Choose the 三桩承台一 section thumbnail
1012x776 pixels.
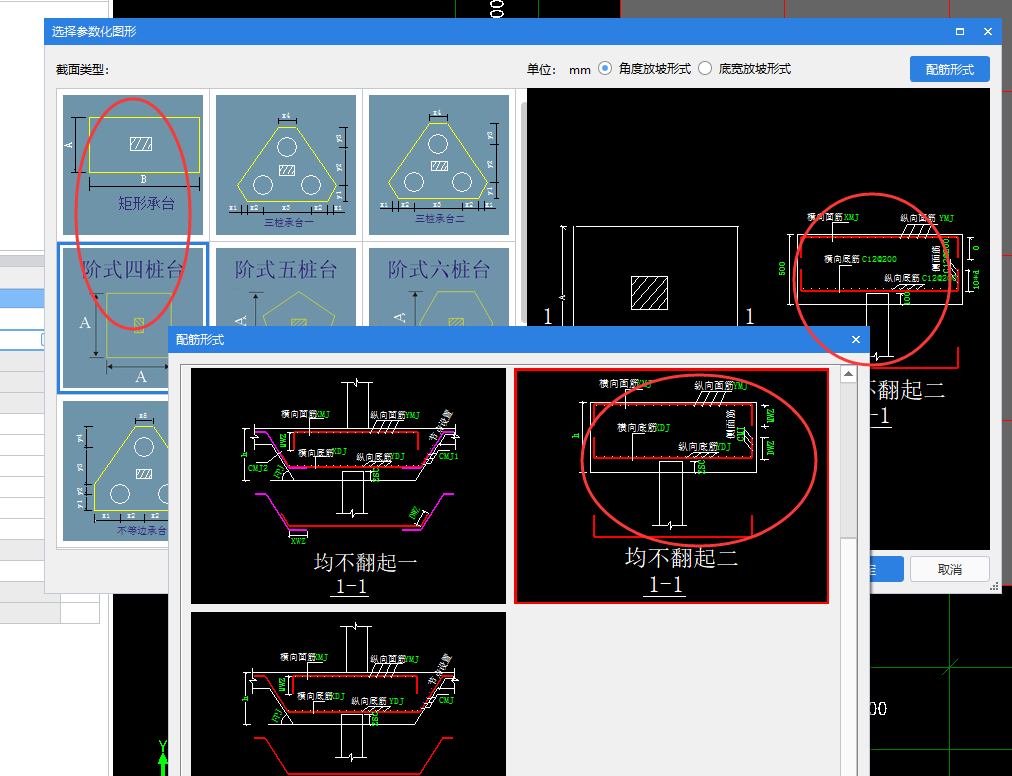tap(286, 165)
